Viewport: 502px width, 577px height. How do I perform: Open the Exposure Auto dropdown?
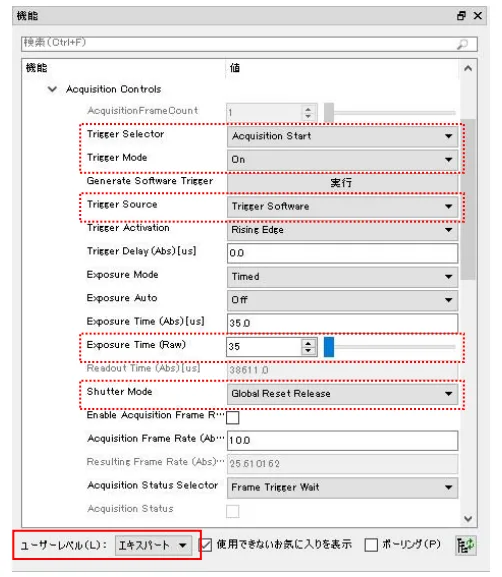(342, 300)
